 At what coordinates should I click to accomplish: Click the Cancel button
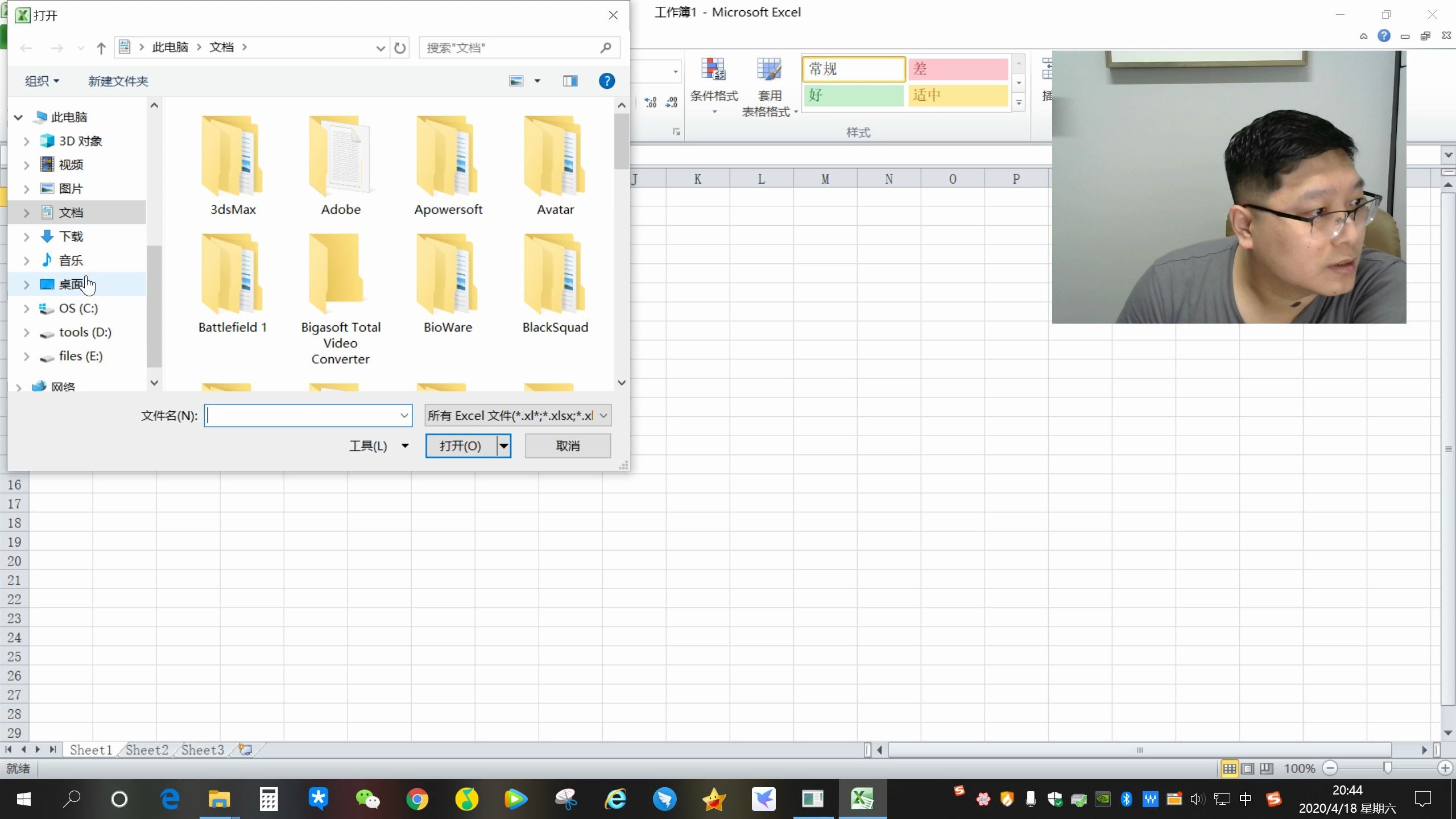coord(568,446)
